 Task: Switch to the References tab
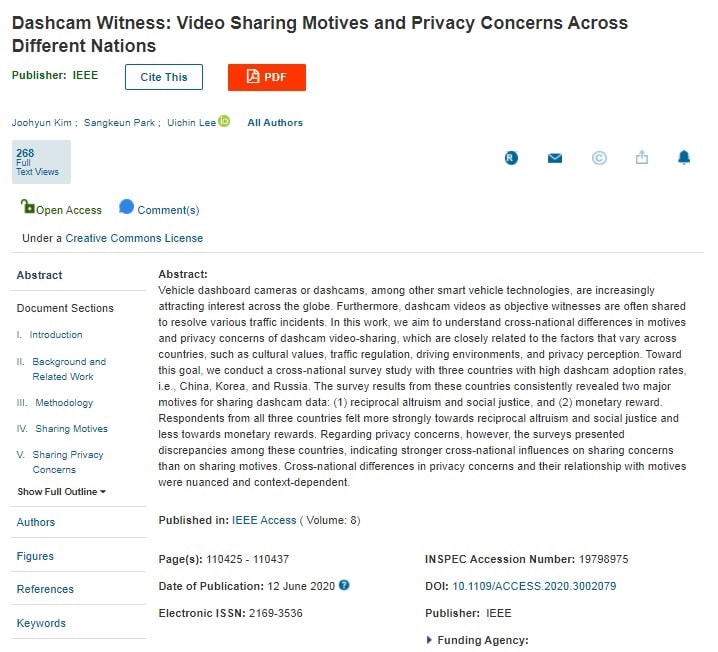[45, 589]
